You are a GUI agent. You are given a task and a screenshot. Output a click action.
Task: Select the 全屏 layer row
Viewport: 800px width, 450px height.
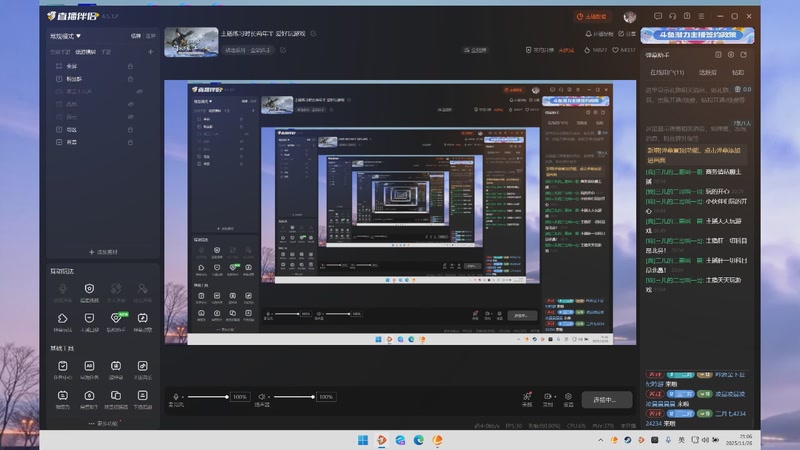(102, 66)
